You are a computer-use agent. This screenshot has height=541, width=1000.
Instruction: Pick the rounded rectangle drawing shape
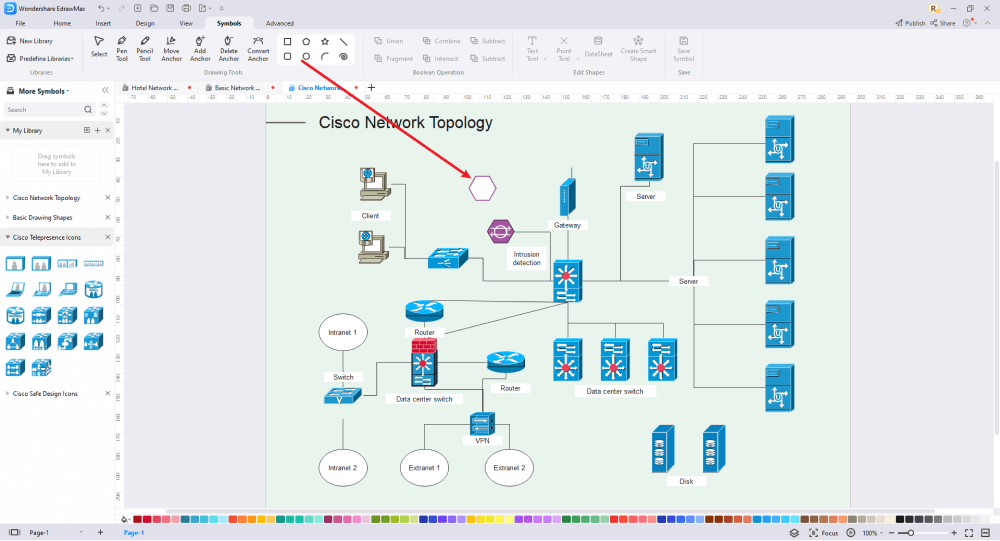[287, 57]
